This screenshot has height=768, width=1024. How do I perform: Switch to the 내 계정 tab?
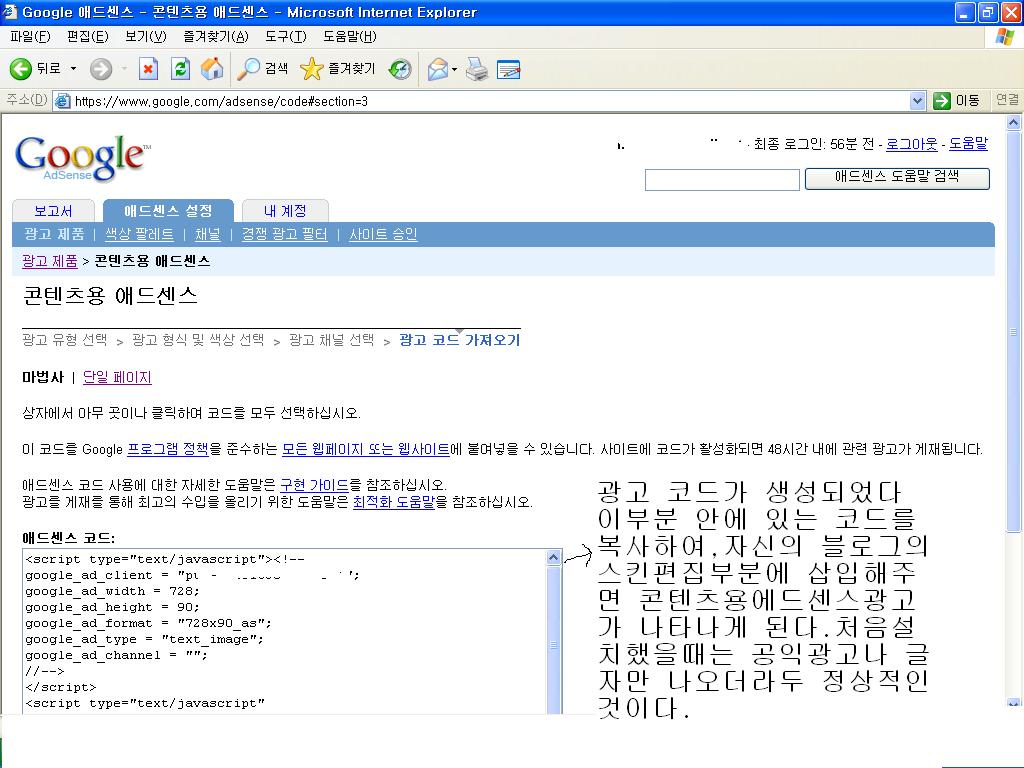[285, 211]
